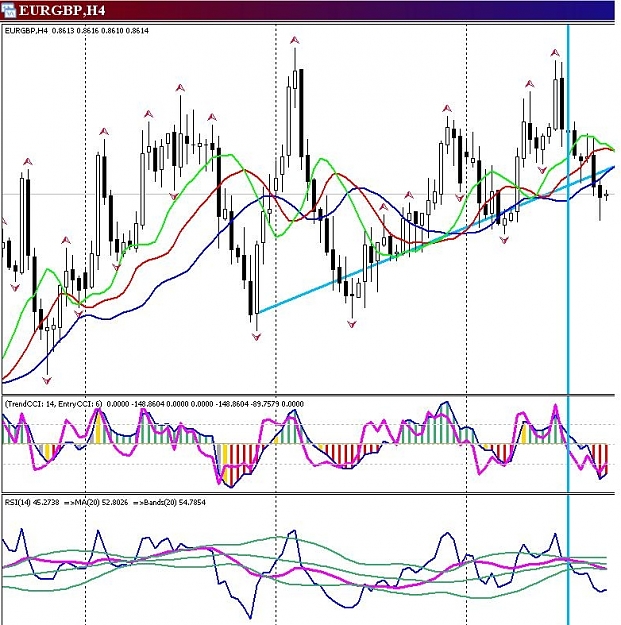Click the last doji candle at the right edge
Screen dimensions: 621x625
tap(606, 195)
